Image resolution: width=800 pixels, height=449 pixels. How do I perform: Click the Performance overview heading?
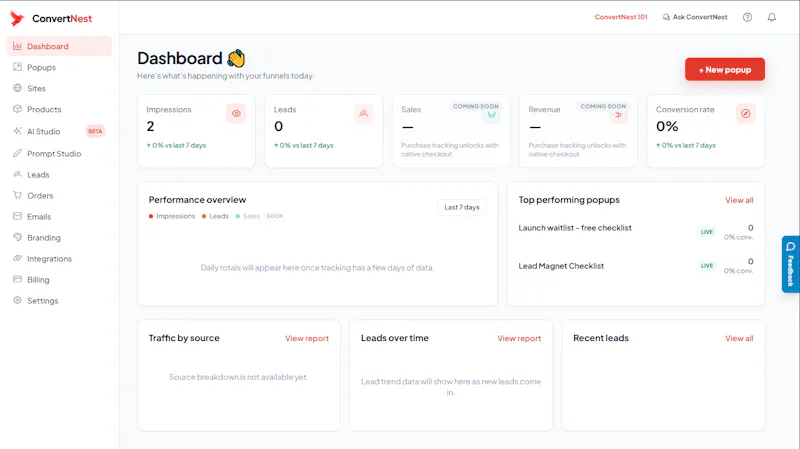[197, 200]
